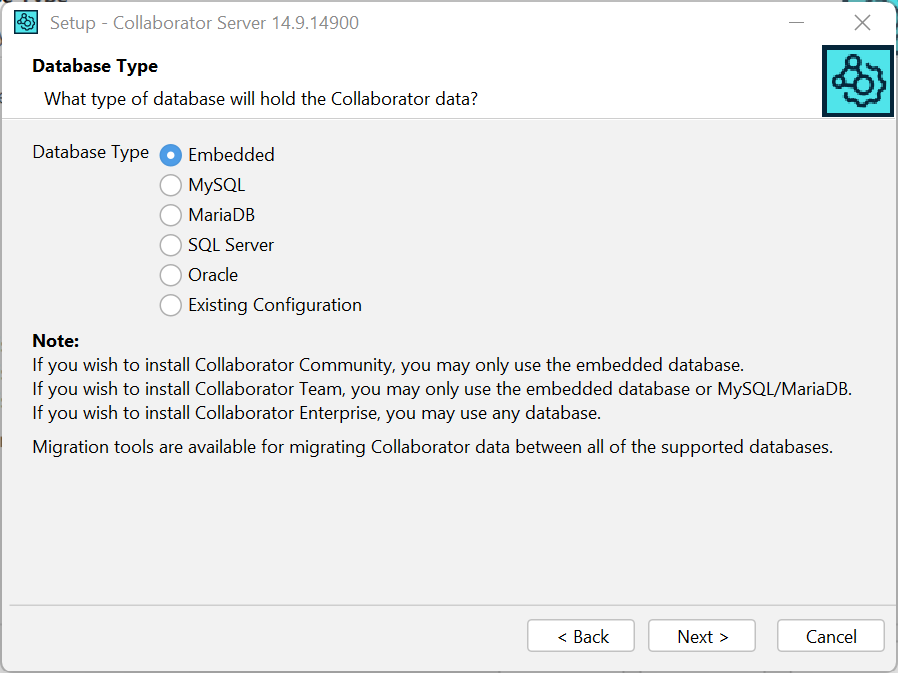This screenshot has width=898, height=673.
Task: Click the Embedded label text
Action: click(x=229, y=154)
